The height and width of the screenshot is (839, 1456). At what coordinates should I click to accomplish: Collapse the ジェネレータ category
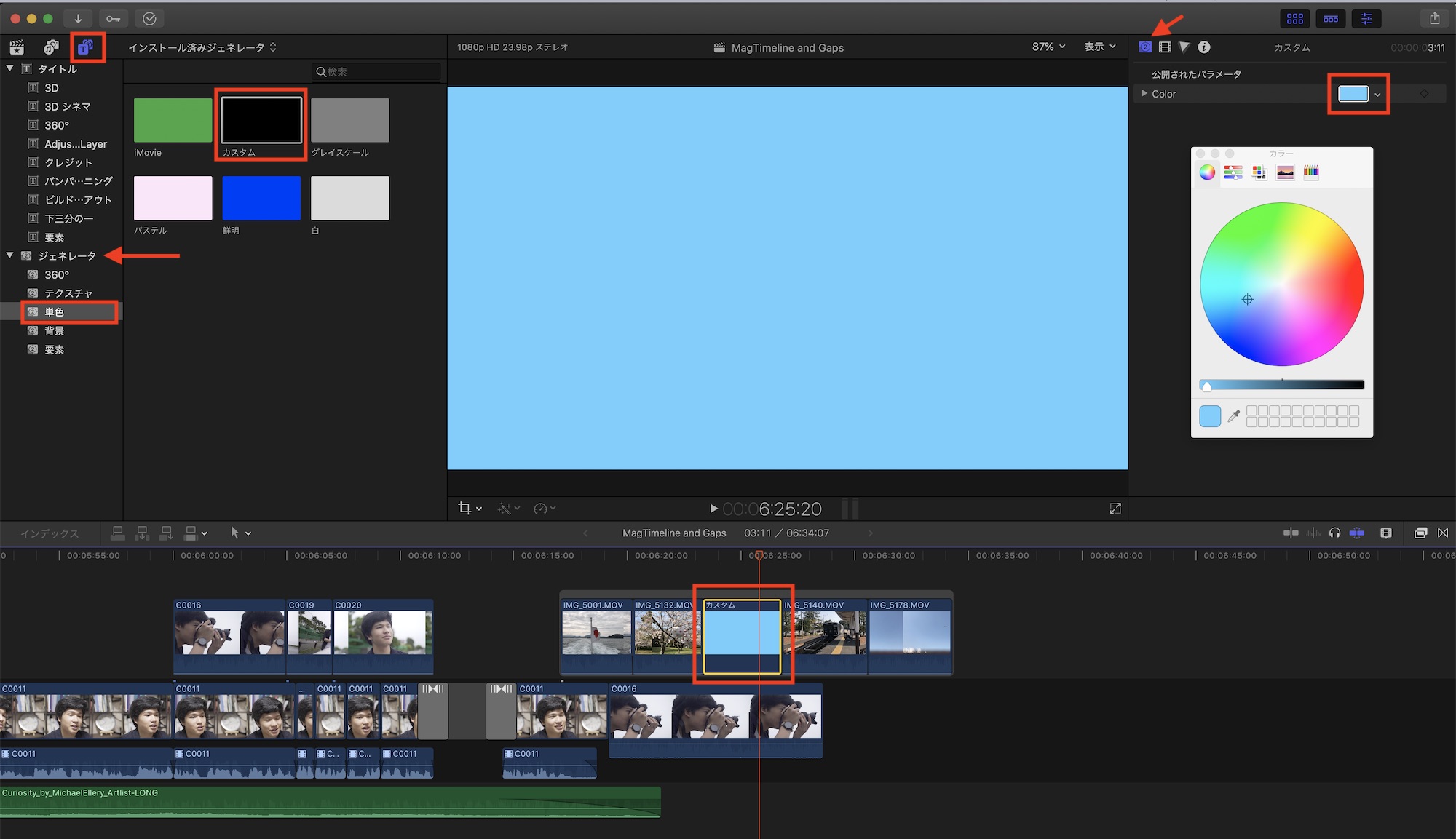(x=10, y=255)
